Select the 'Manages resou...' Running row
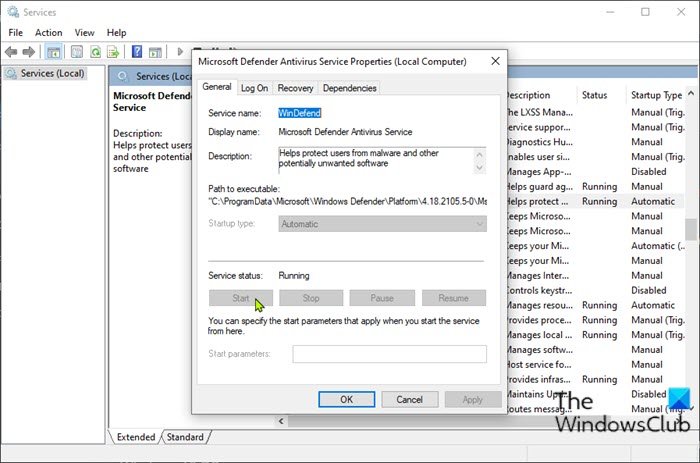Screen dimensions: 700x463 pos(595,305)
